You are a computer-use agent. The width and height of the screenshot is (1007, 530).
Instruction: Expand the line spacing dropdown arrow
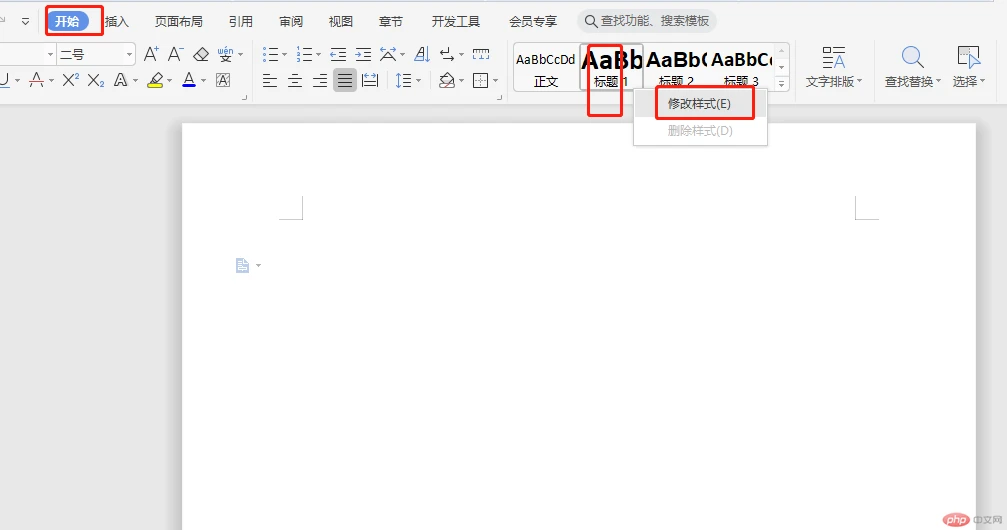coord(418,80)
